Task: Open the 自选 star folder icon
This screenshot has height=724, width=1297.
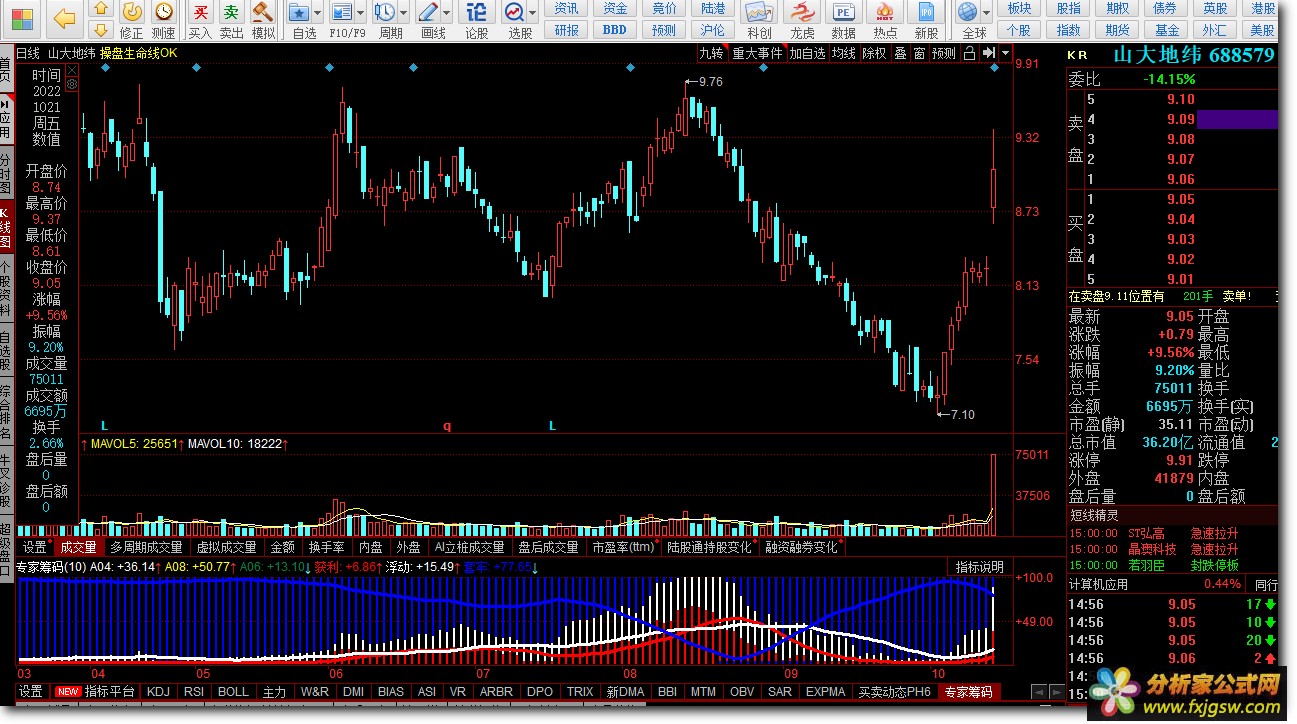Action: point(299,13)
